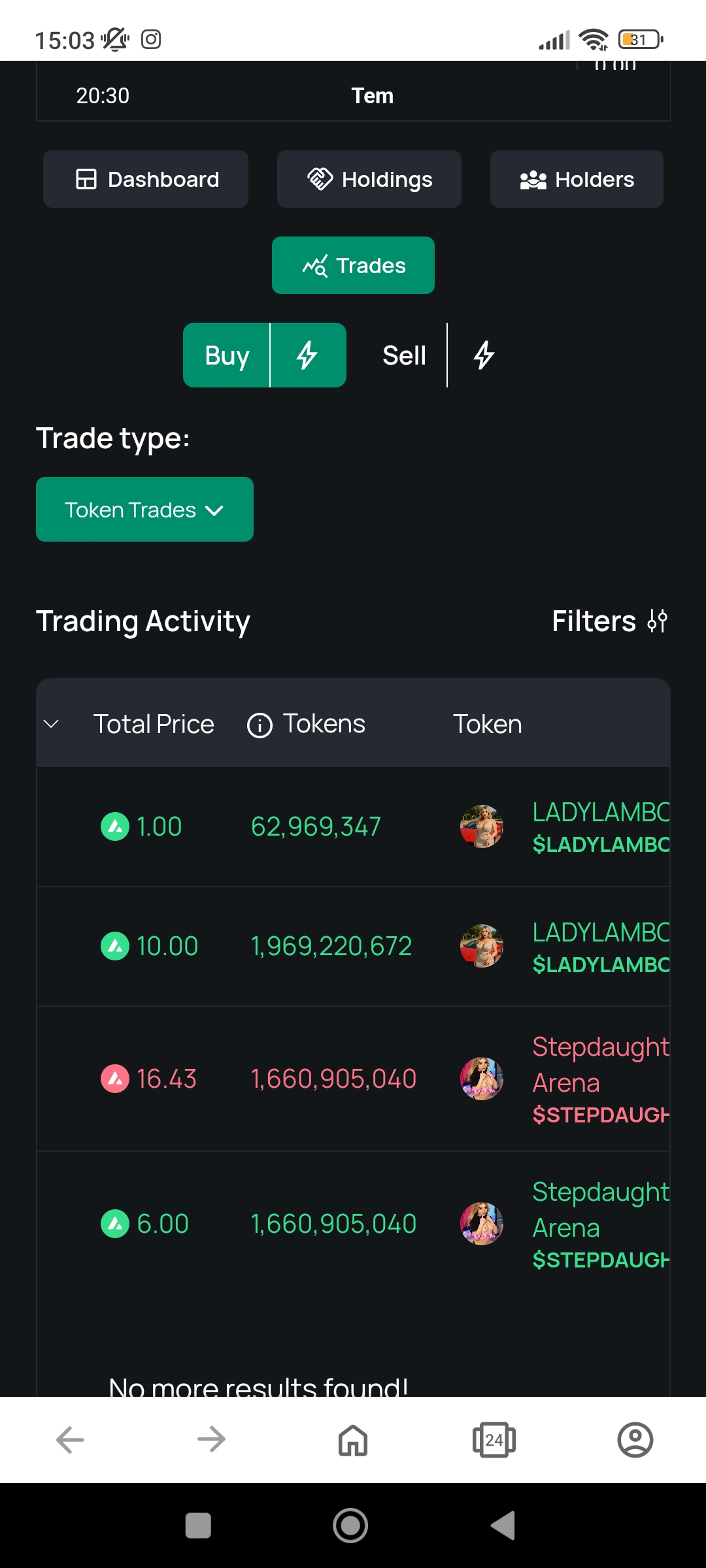The height and width of the screenshot is (1568, 706).
Task: Open the Filters sliders icon
Action: [x=657, y=621]
